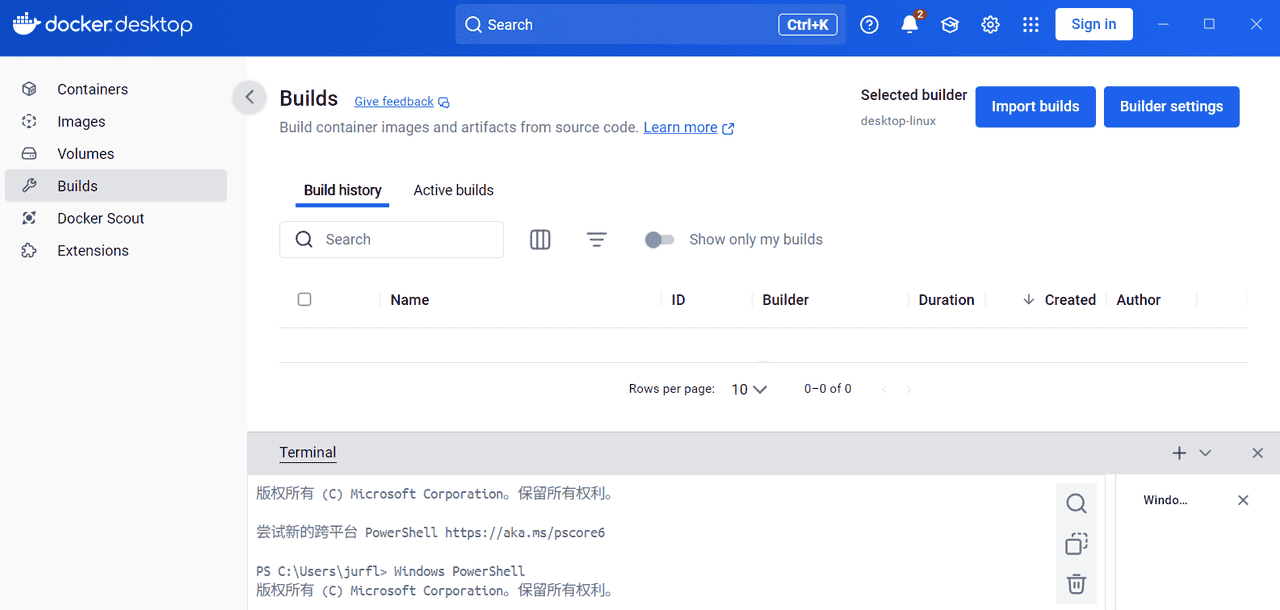Check the select-all builds checkbox
The image size is (1280, 610).
tap(305, 299)
